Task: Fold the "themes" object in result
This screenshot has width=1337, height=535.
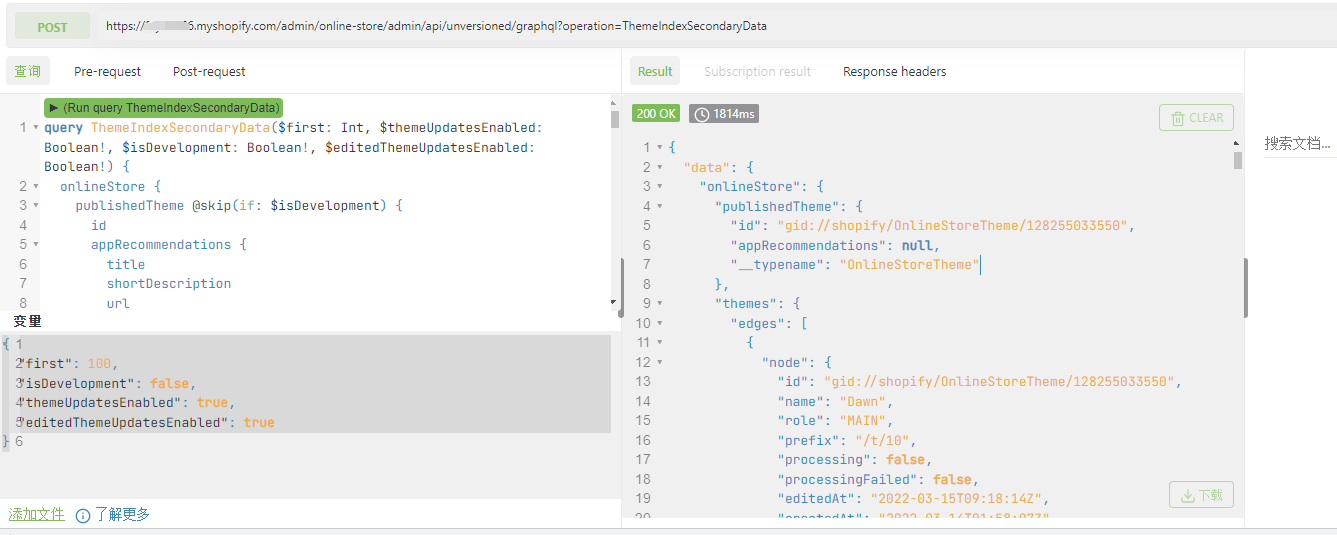Action: tap(660, 304)
